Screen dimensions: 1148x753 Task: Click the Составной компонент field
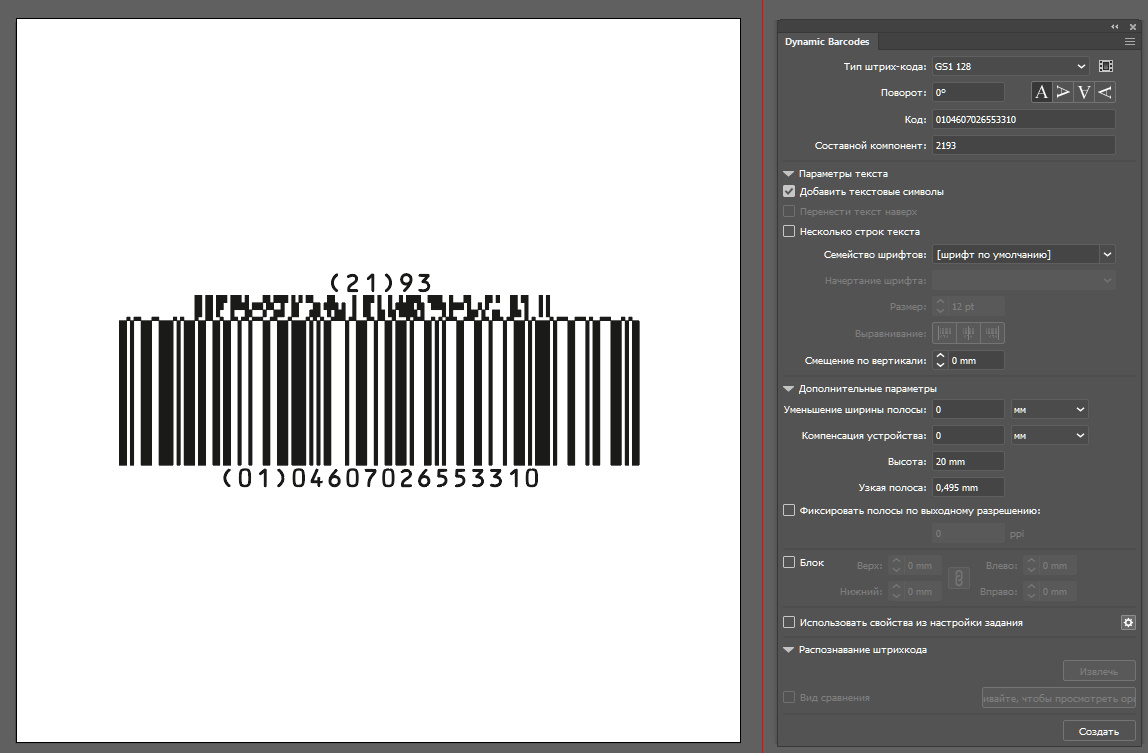click(1024, 145)
